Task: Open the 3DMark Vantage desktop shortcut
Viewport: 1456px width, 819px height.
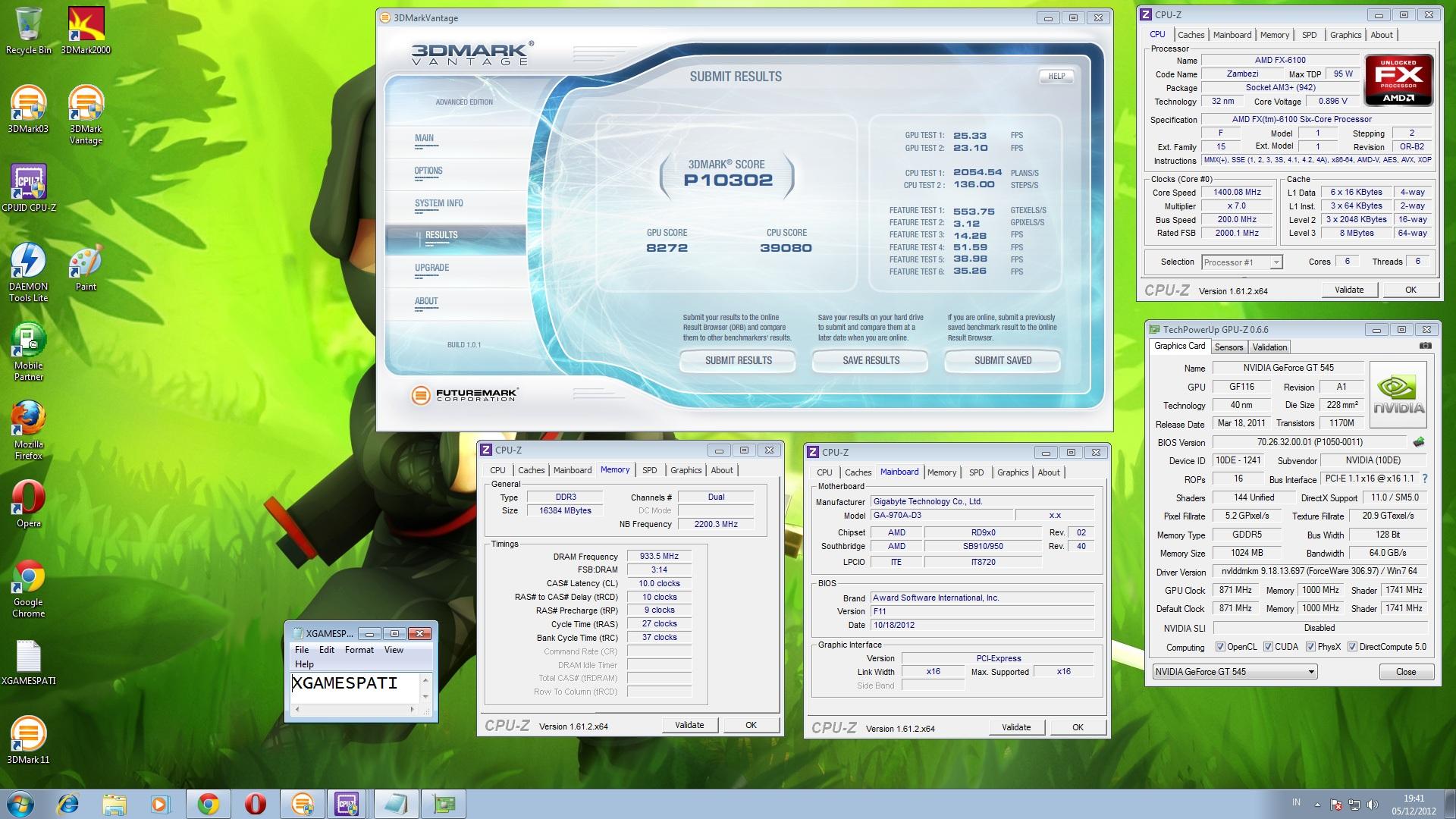Action: [x=86, y=115]
